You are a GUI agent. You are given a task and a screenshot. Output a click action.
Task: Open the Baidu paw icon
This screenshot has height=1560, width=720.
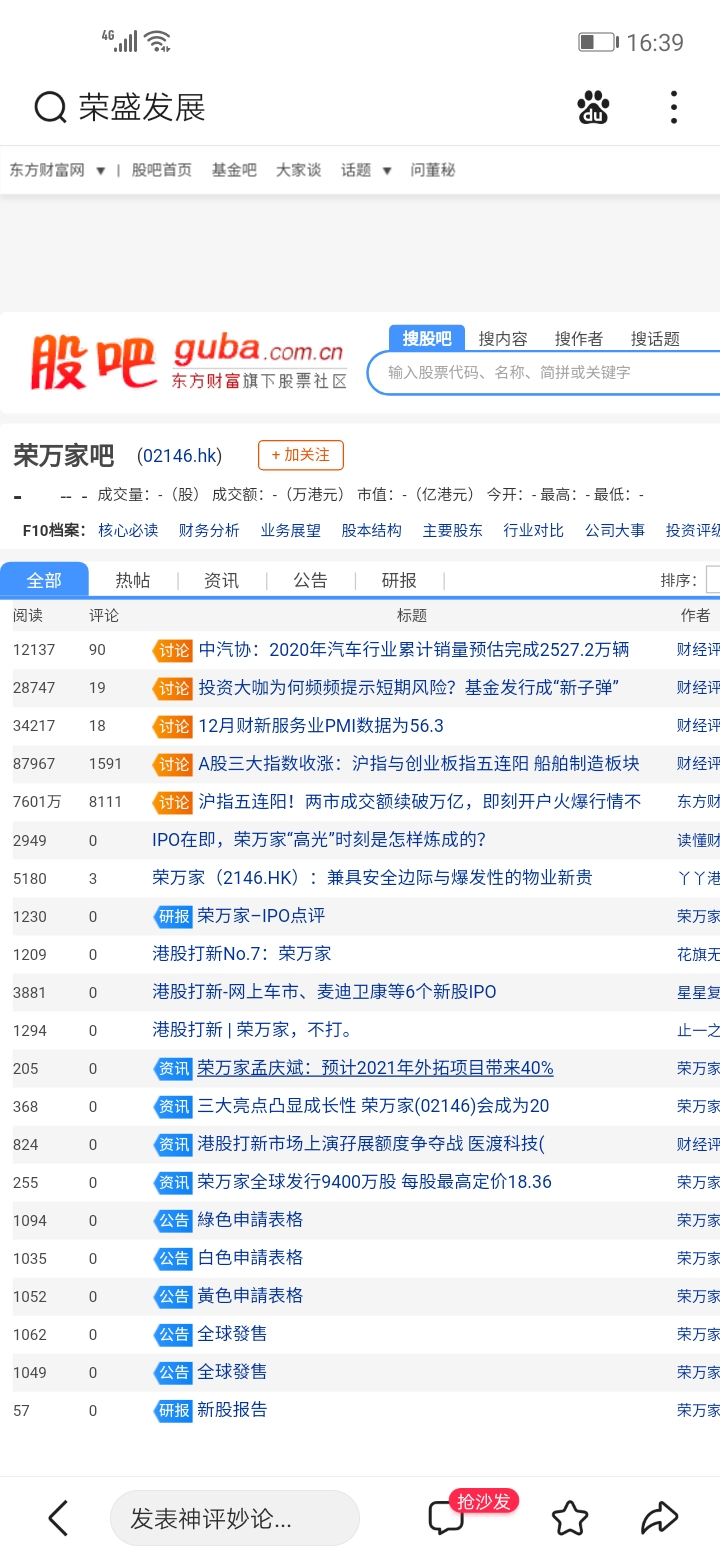[593, 107]
